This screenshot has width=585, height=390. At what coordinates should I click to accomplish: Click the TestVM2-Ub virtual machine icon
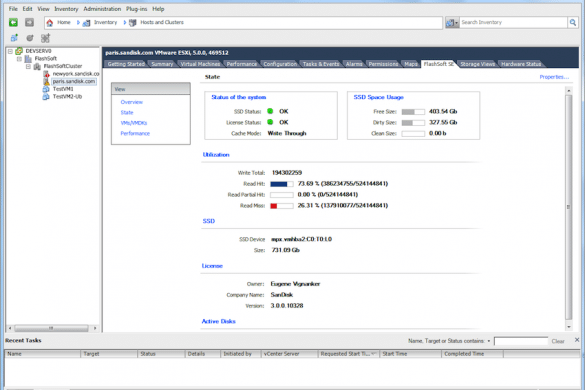(46, 97)
